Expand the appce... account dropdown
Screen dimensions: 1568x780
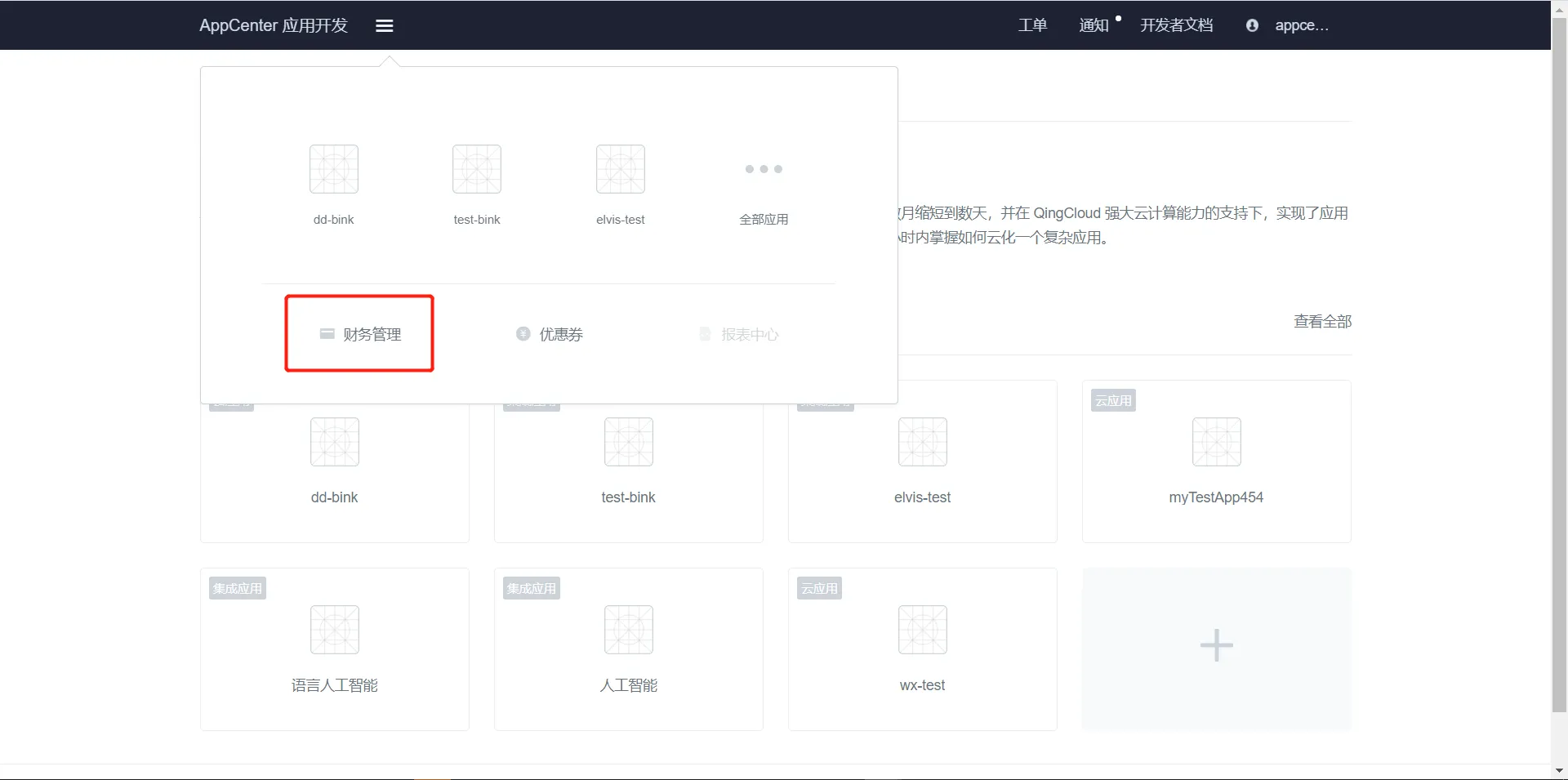[1302, 25]
